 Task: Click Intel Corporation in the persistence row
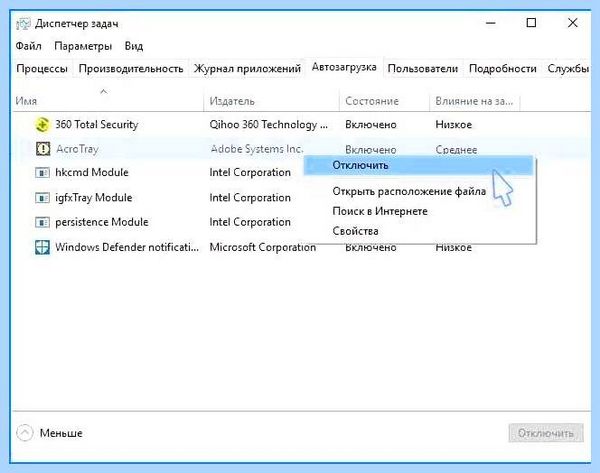250,222
